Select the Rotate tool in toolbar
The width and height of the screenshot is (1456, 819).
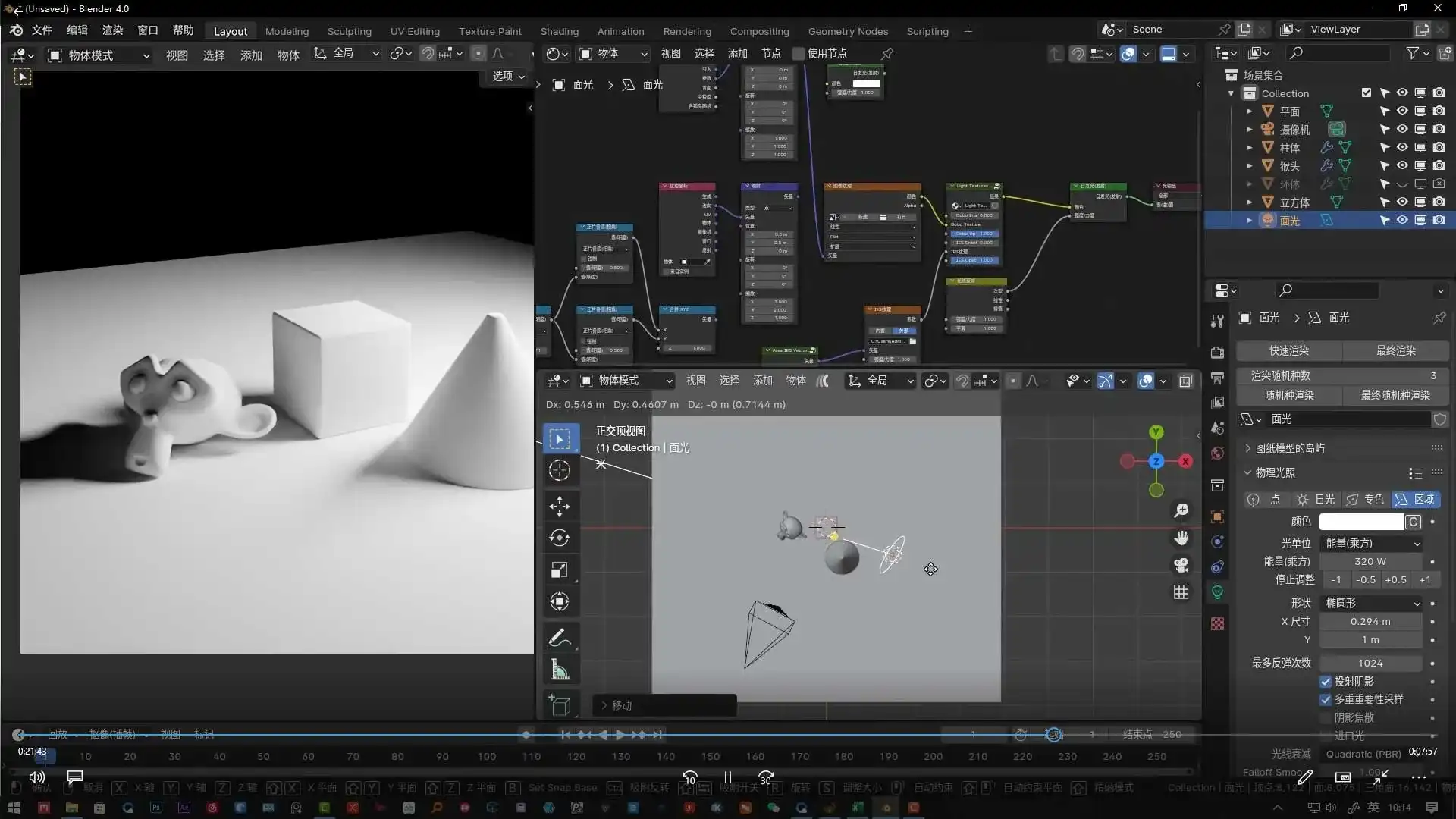point(560,538)
